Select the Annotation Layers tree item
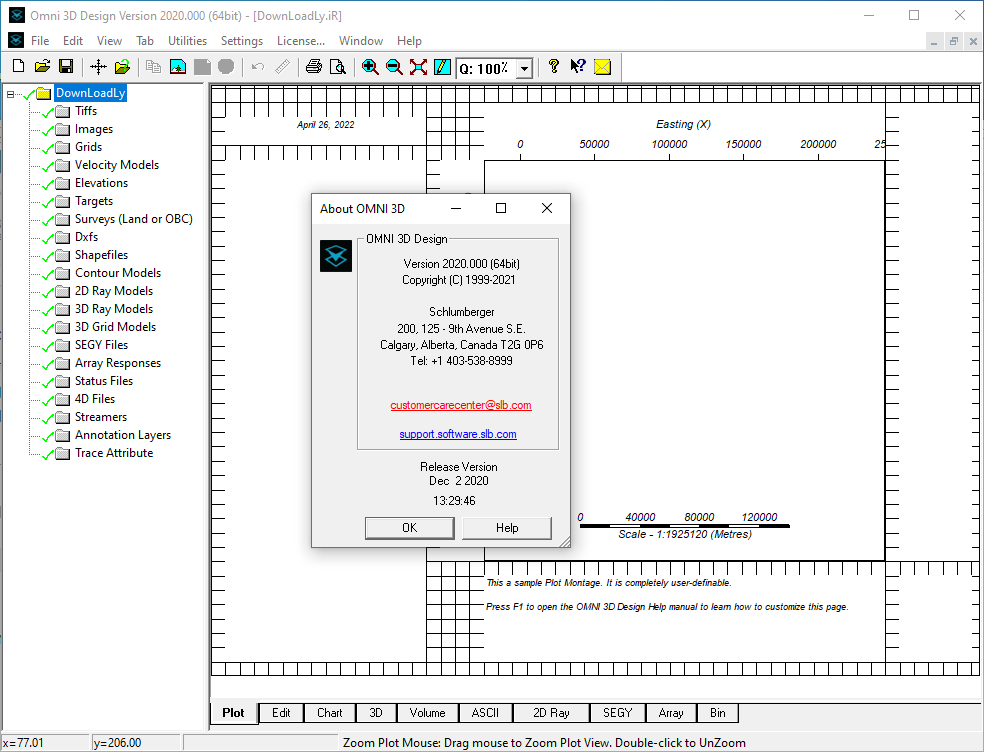Screen dimensions: 984x752 [x=123, y=435]
